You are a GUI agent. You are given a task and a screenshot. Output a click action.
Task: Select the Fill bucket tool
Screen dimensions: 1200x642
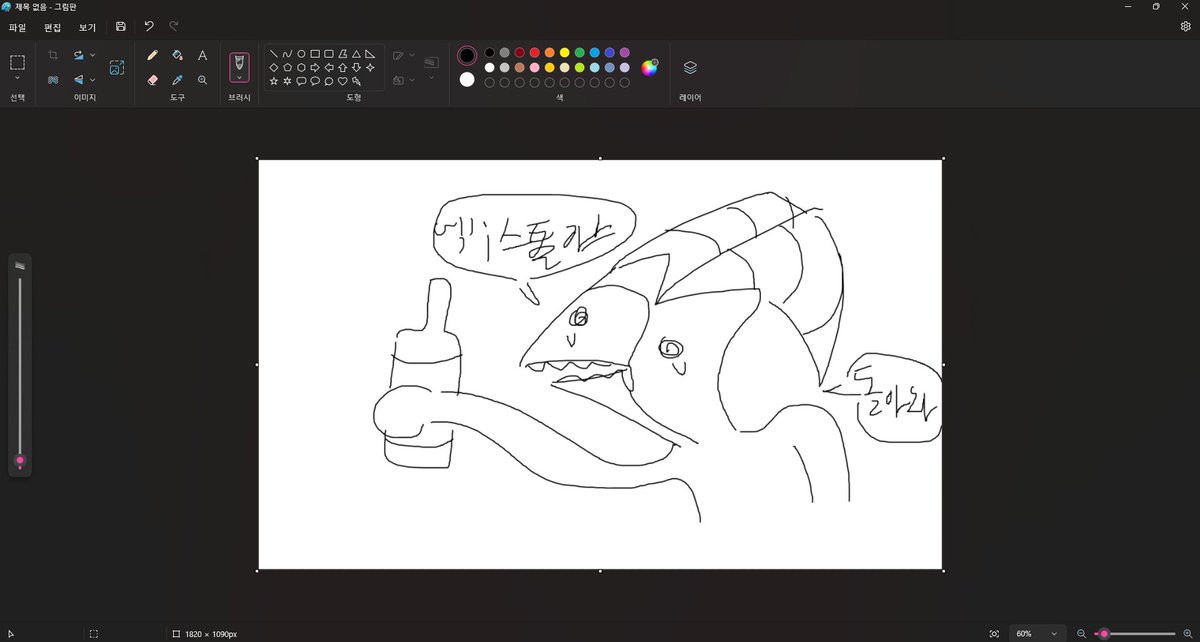(177, 56)
